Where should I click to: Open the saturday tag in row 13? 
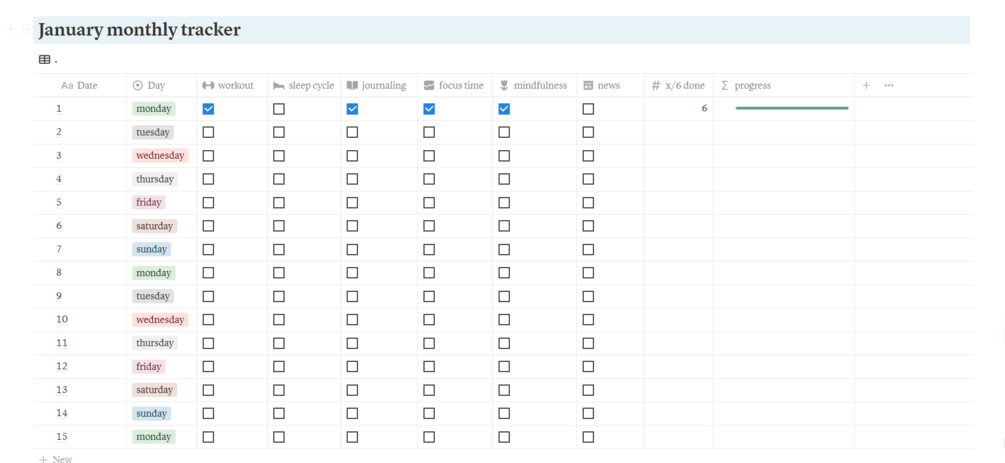[154, 390]
